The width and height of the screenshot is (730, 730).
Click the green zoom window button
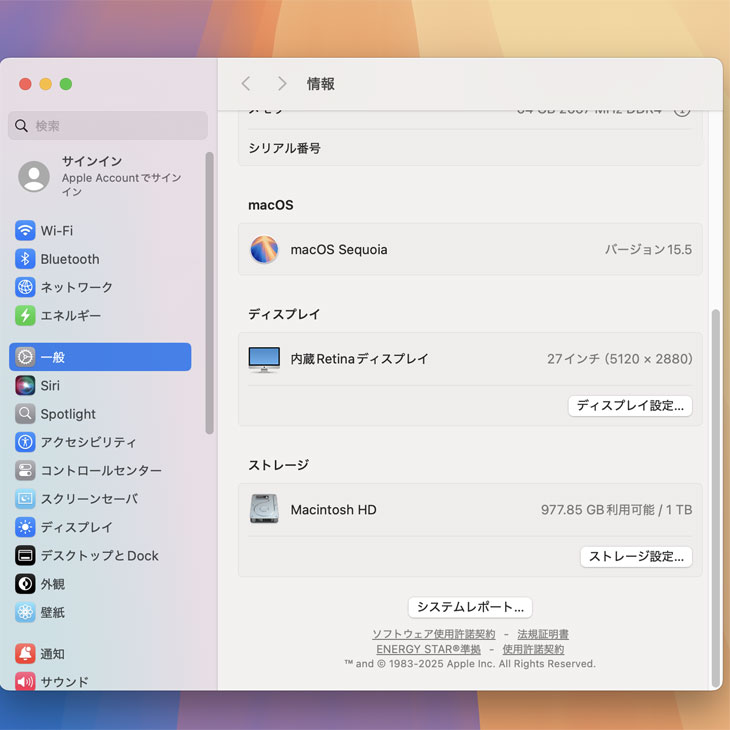point(66,84)
